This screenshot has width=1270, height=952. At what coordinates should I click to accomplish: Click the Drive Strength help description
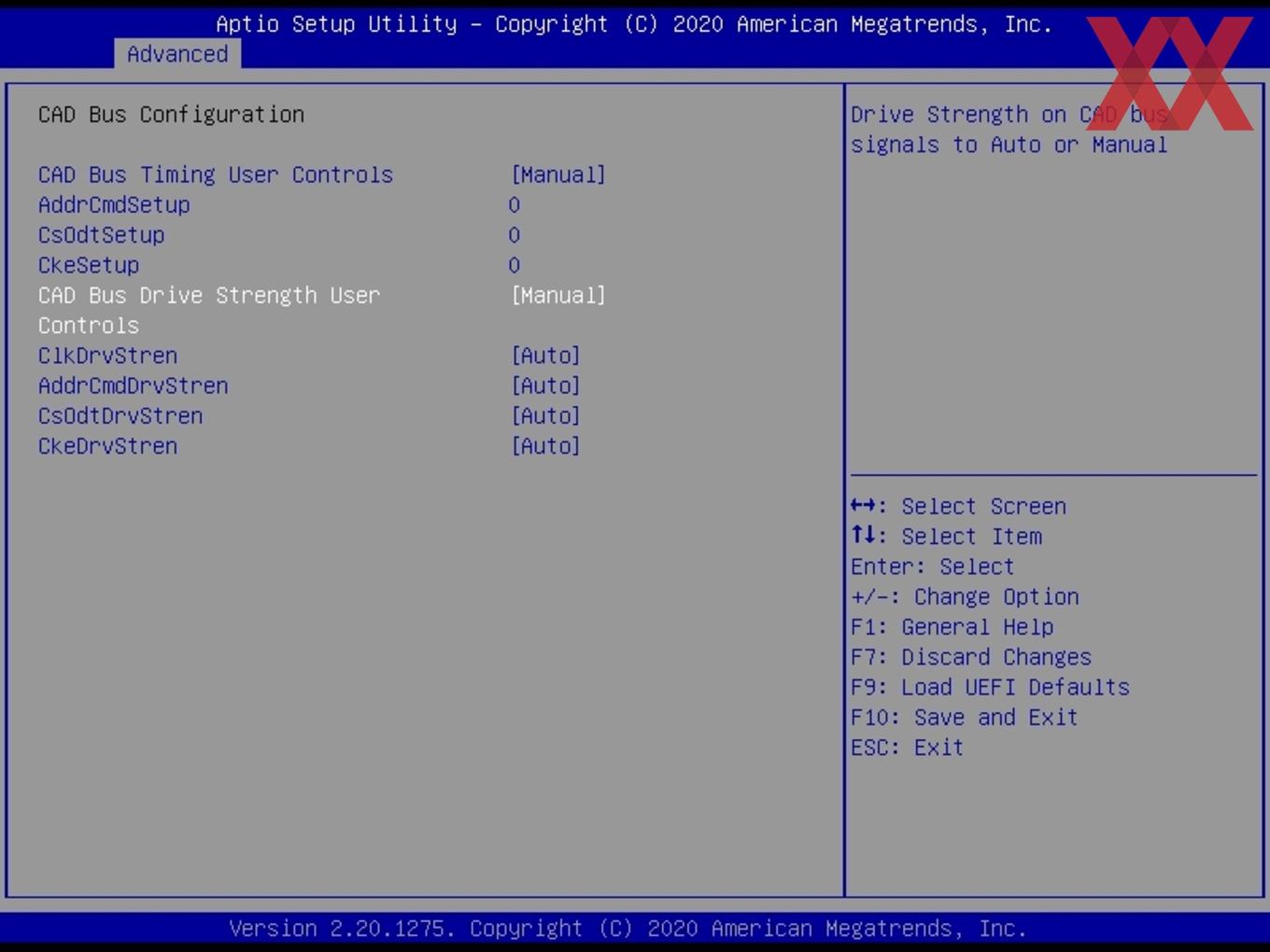pos(1009,130)
